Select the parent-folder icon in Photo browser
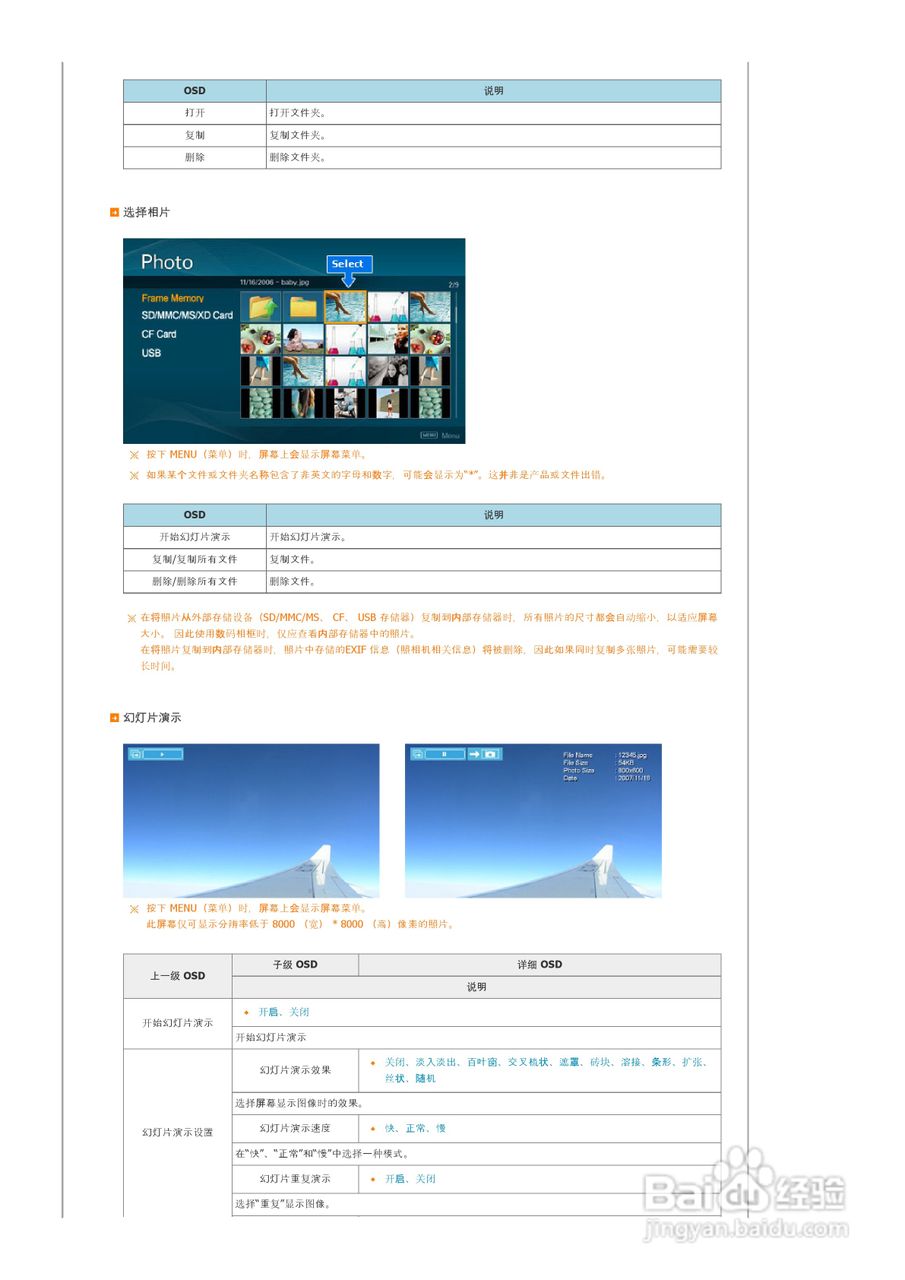The image size is (905, 1280). tap(261, 306)
